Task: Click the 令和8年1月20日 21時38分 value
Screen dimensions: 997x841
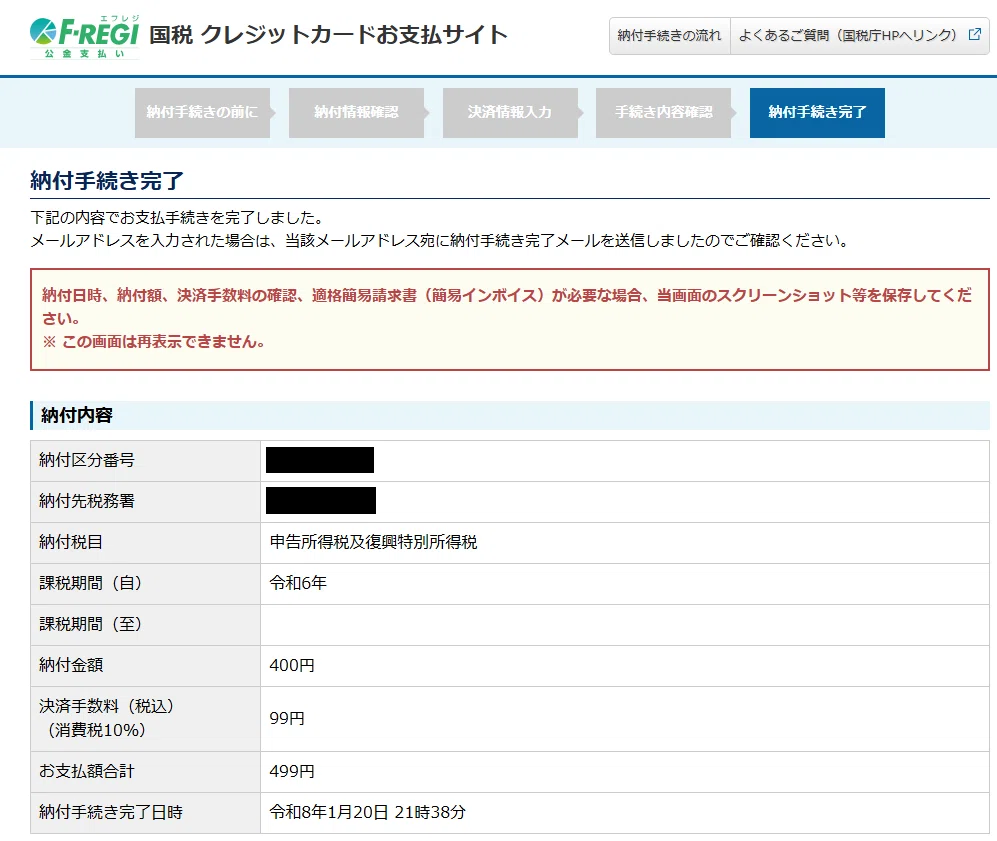Action: coord(368,812)
